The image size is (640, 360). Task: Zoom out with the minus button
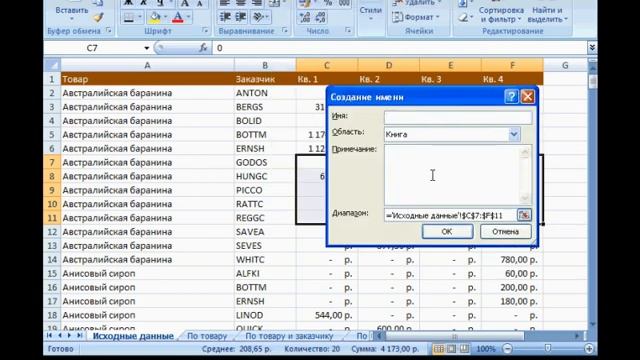tap(507, 349)
